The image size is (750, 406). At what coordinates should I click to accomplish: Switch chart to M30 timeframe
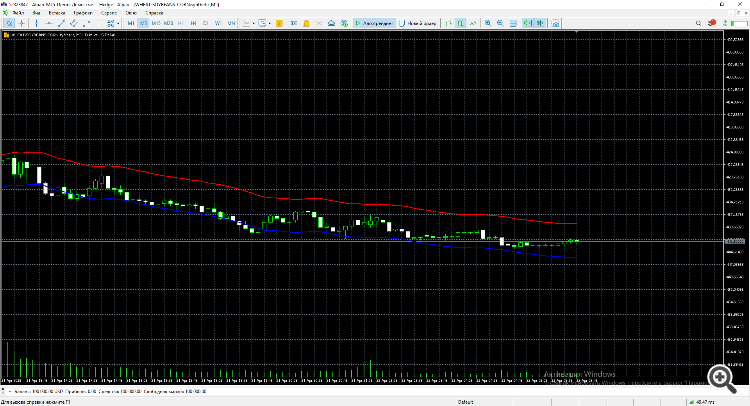coord(168,23)
